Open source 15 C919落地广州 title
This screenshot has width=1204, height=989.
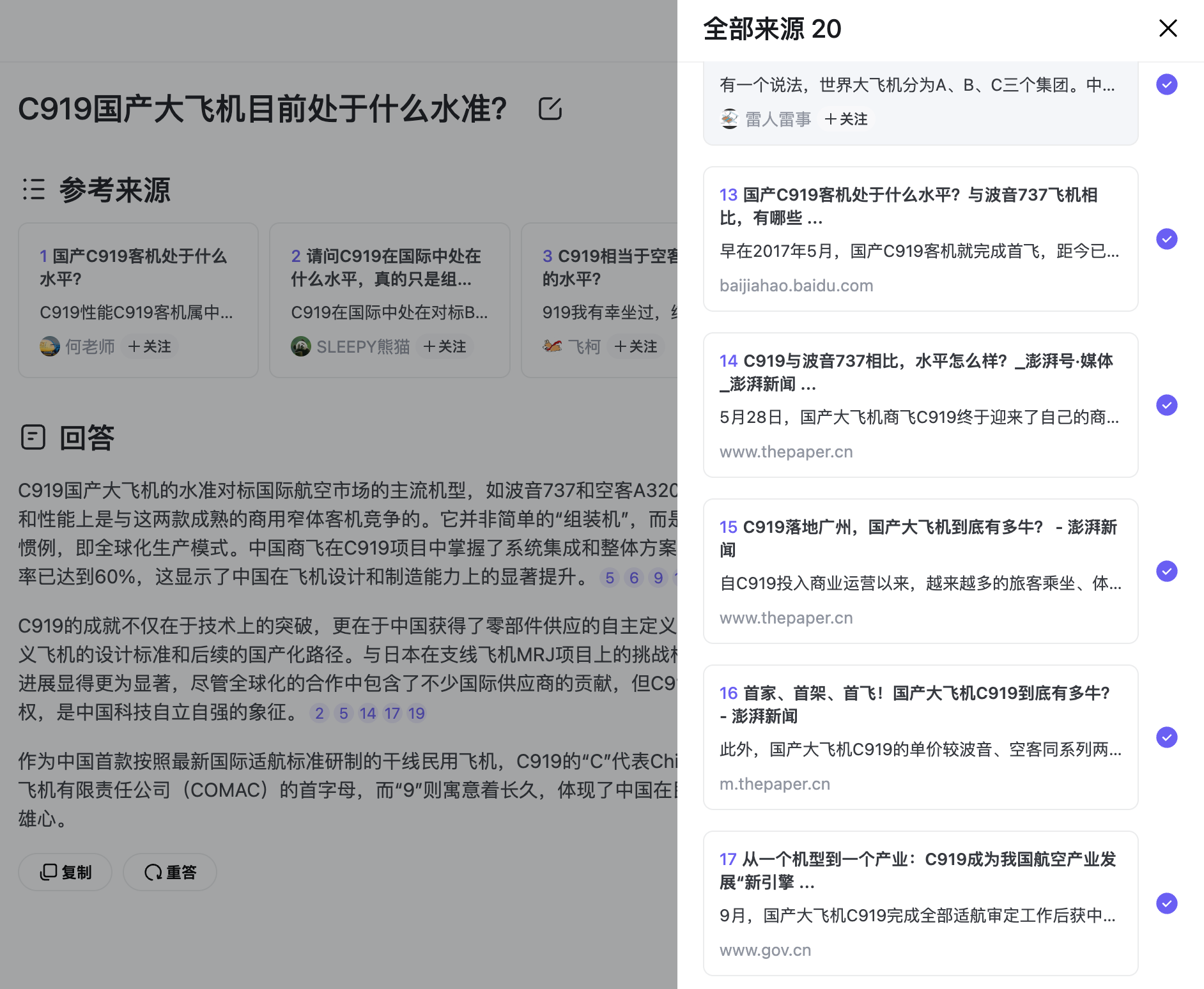tap(918, 539)
